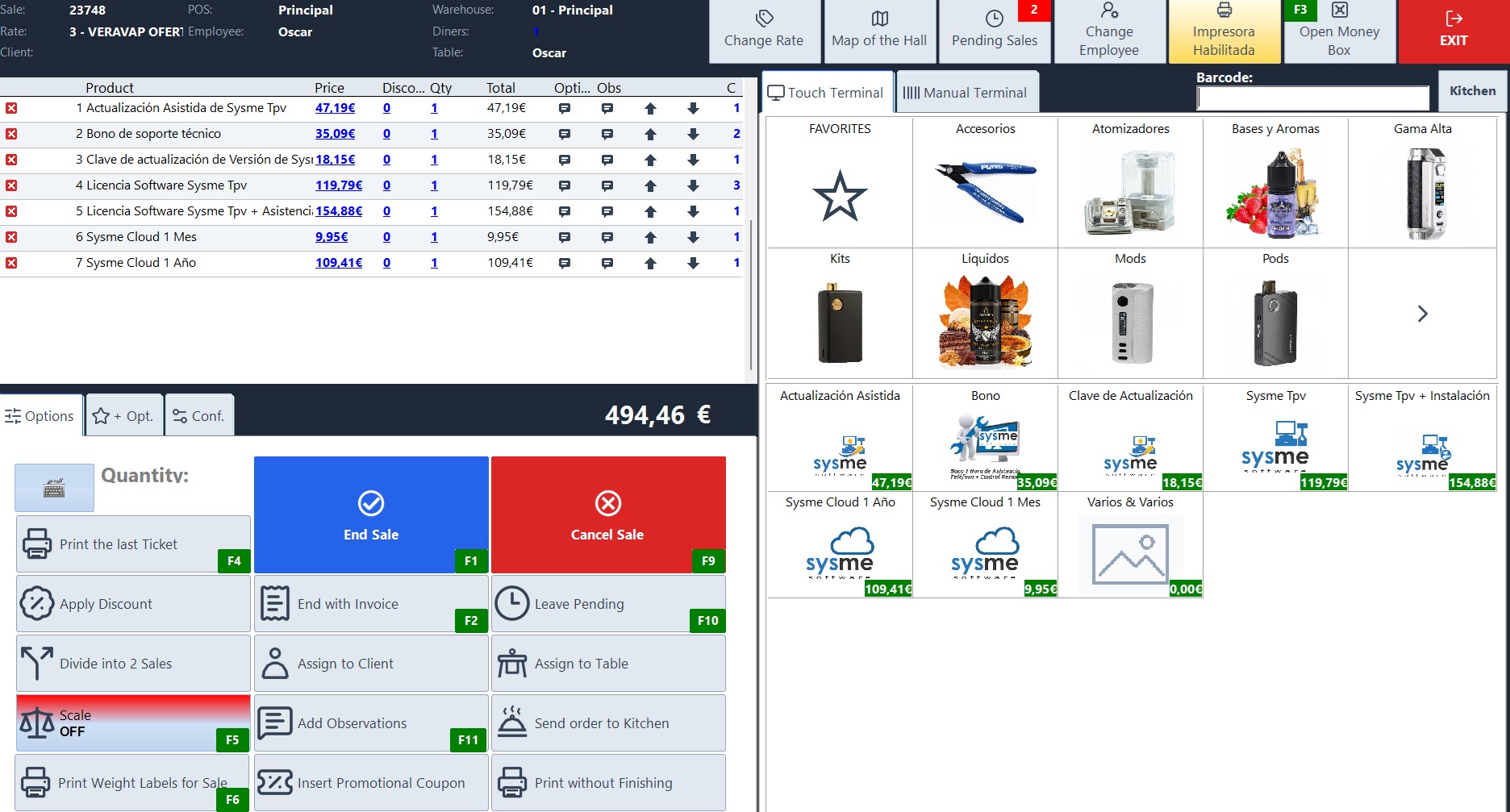Image resolution: width=1510 pixels, height=812 pixels.
Task: Switch to the Touch Terminal tab
Action: (828, 92)
